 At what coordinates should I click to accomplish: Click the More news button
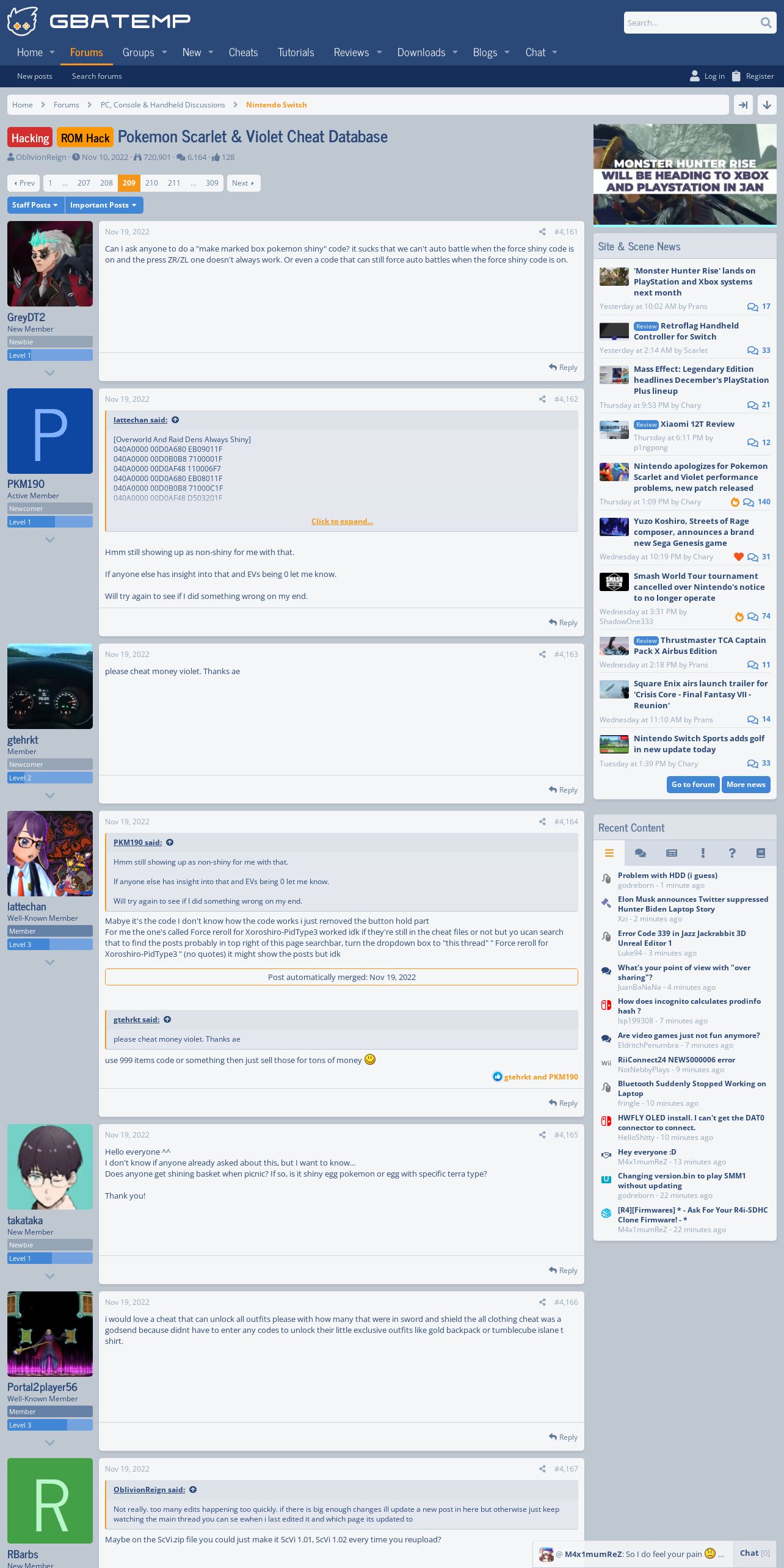746,785
